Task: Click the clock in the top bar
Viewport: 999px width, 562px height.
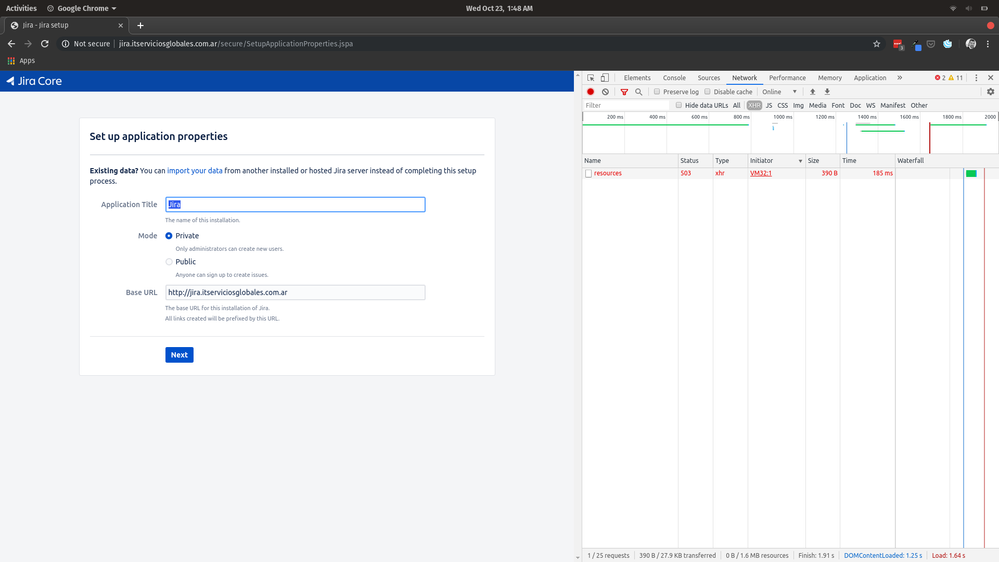Action: point(499,8)
